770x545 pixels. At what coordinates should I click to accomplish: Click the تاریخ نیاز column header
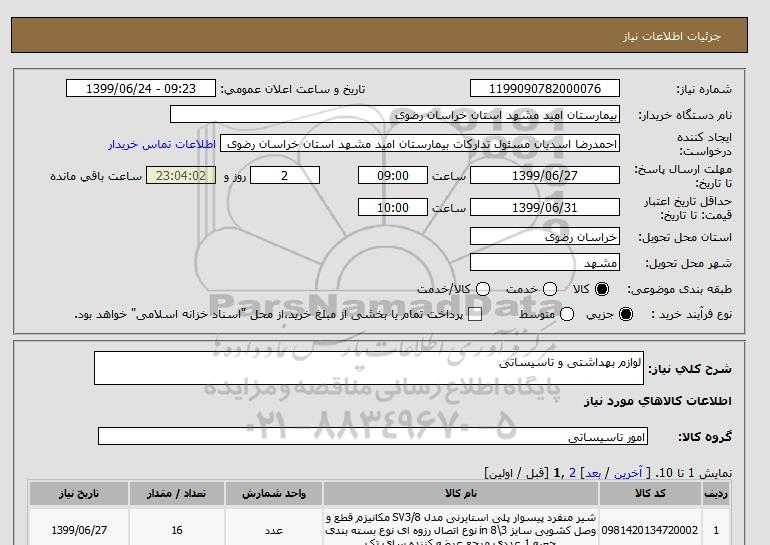coord(79,493)
